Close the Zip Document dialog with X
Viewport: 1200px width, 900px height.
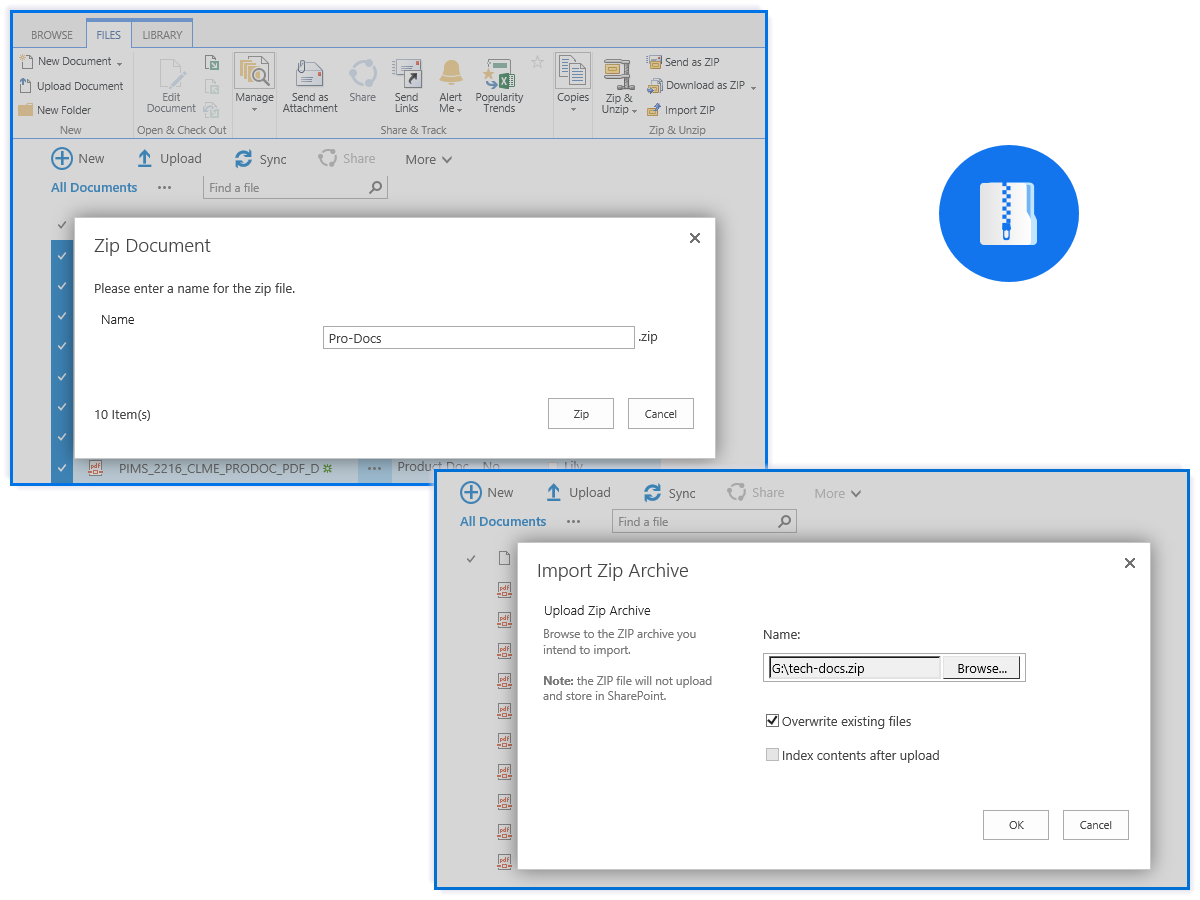695,238
